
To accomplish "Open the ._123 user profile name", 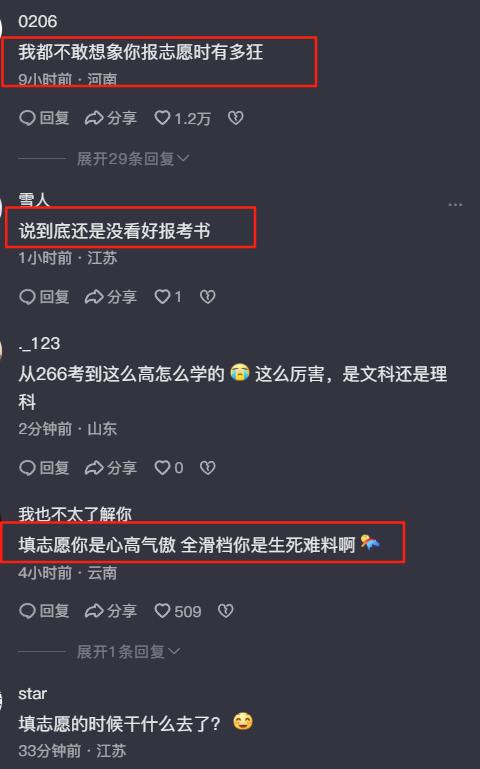I will 39,343.
